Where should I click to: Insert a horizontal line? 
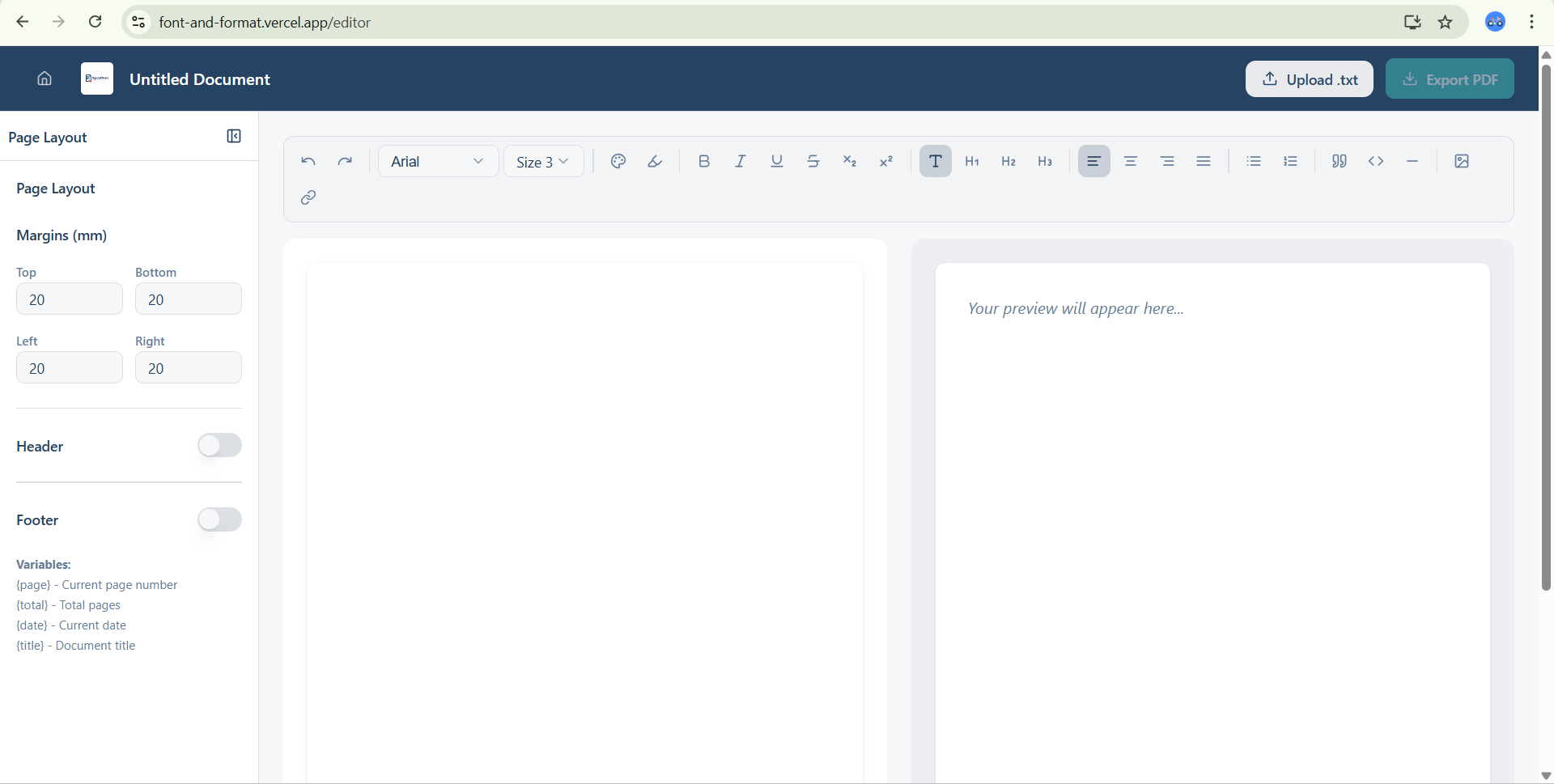pyautogui.click(x=1412, y=161)
